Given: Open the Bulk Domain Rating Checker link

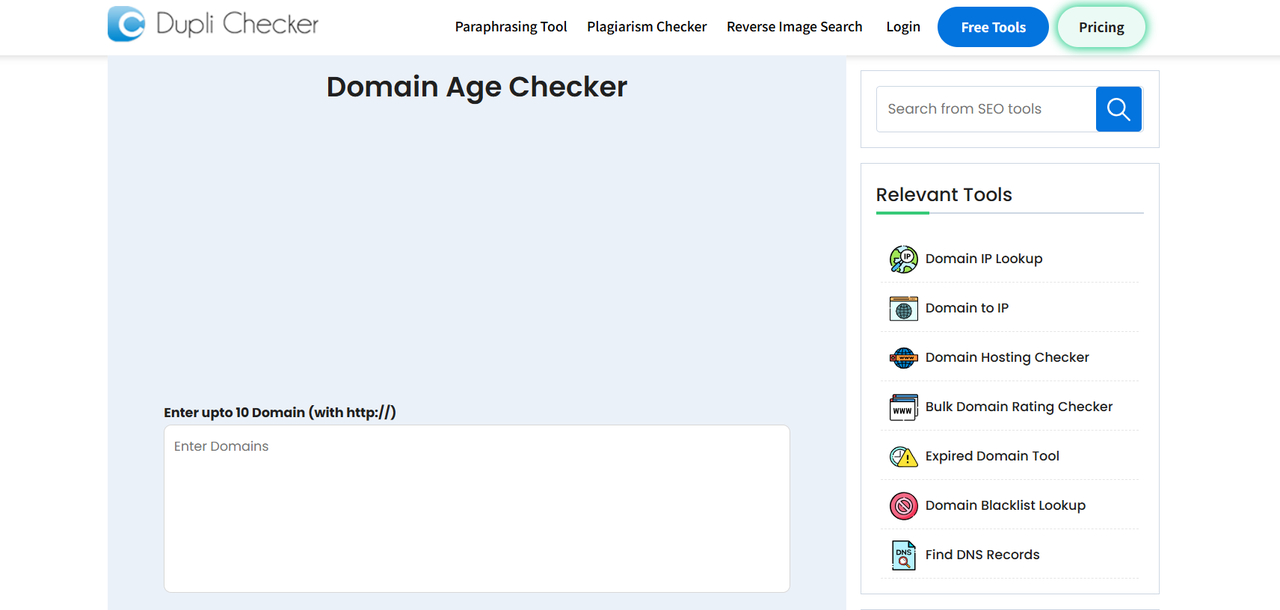Looking at the screenshot, I should [x=1019, y=406].
